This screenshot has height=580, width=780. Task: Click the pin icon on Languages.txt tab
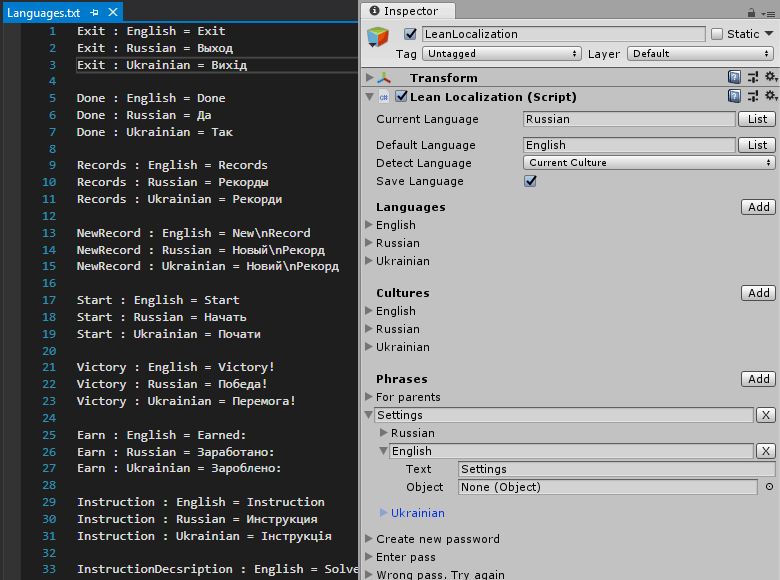95,12
